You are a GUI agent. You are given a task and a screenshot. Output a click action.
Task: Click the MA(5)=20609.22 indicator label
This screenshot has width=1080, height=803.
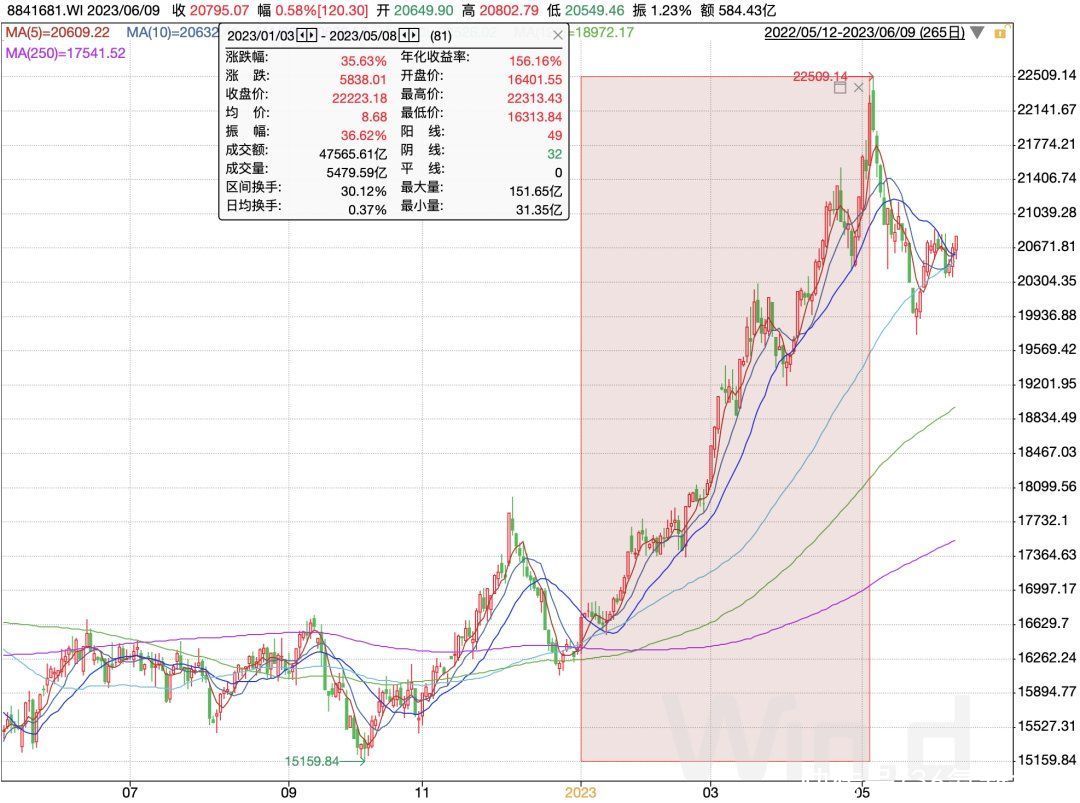point(58,32)
